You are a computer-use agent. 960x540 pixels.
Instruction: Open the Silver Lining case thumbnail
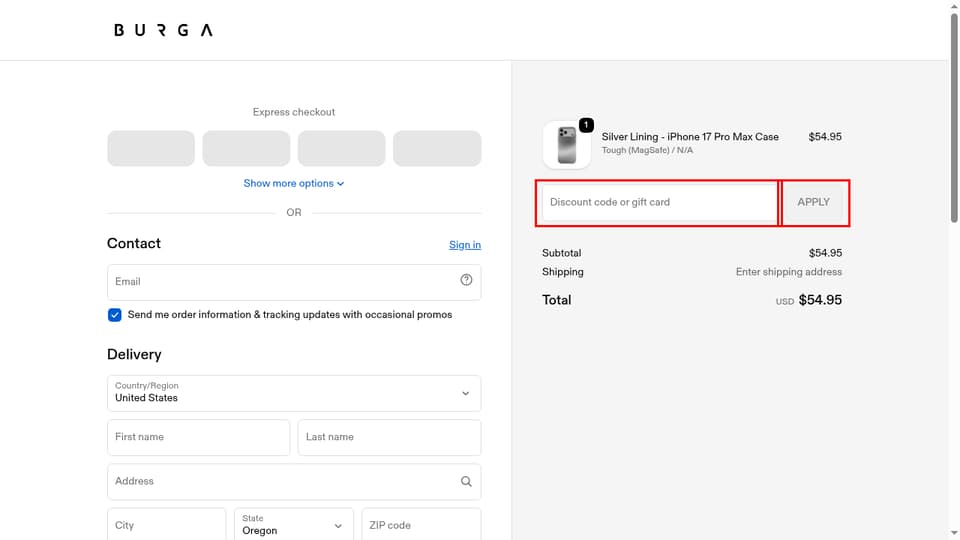[x=566, y=145]
